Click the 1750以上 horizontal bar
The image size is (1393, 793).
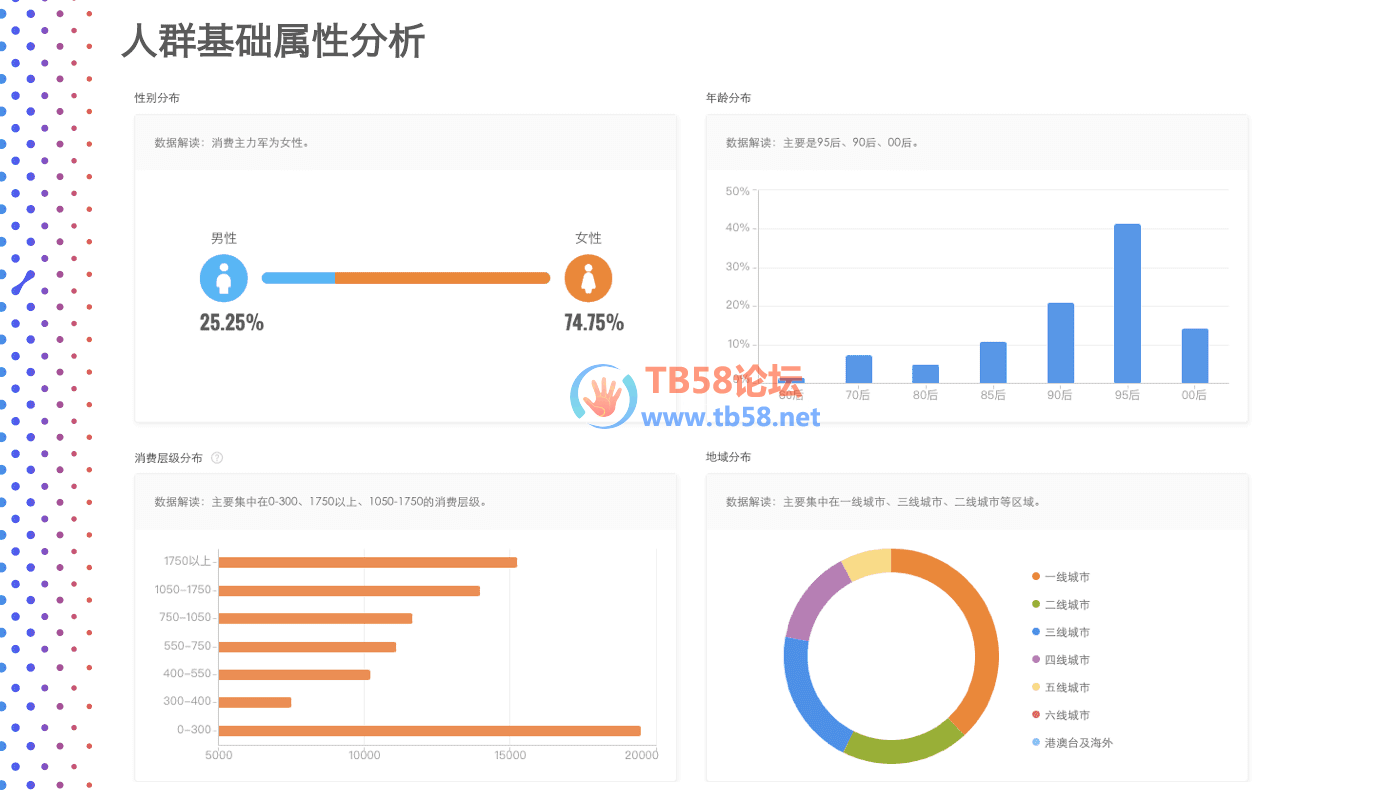coord(367,562)
